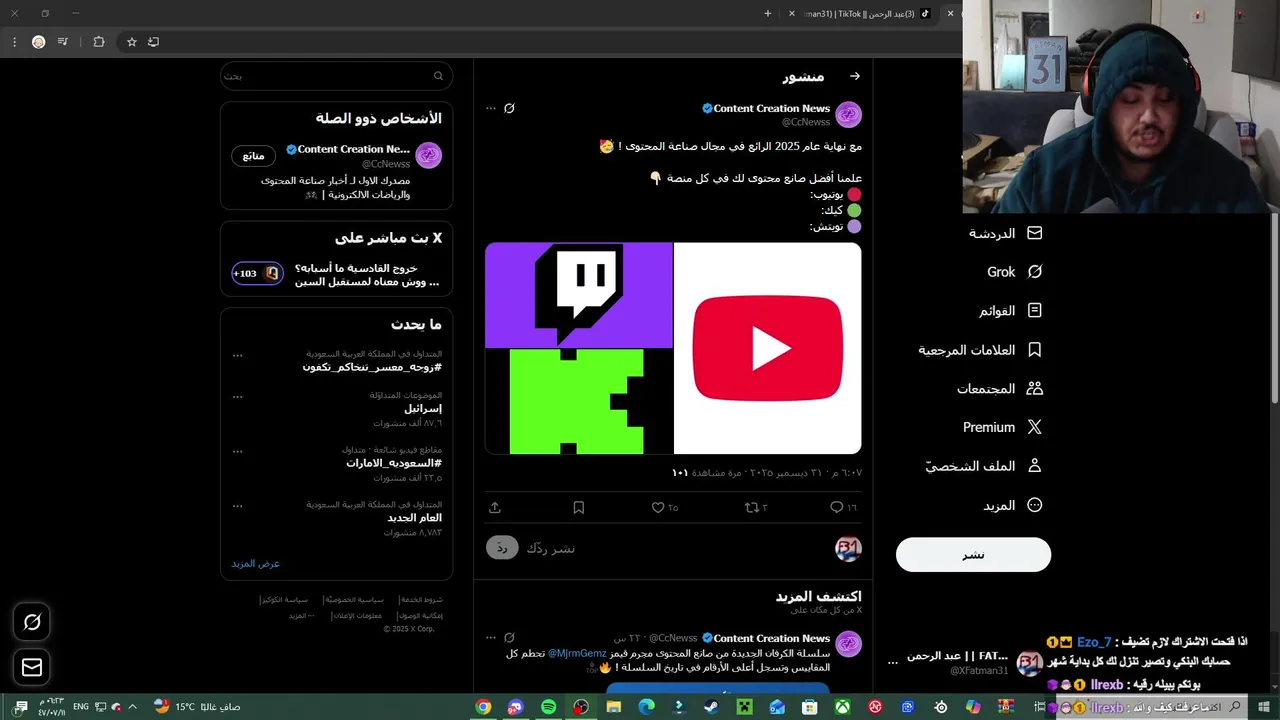Open شروط الخدمة footer link
Viewport: 1280px width, 720px height.
pyautogui.click(x=420, y=600)
